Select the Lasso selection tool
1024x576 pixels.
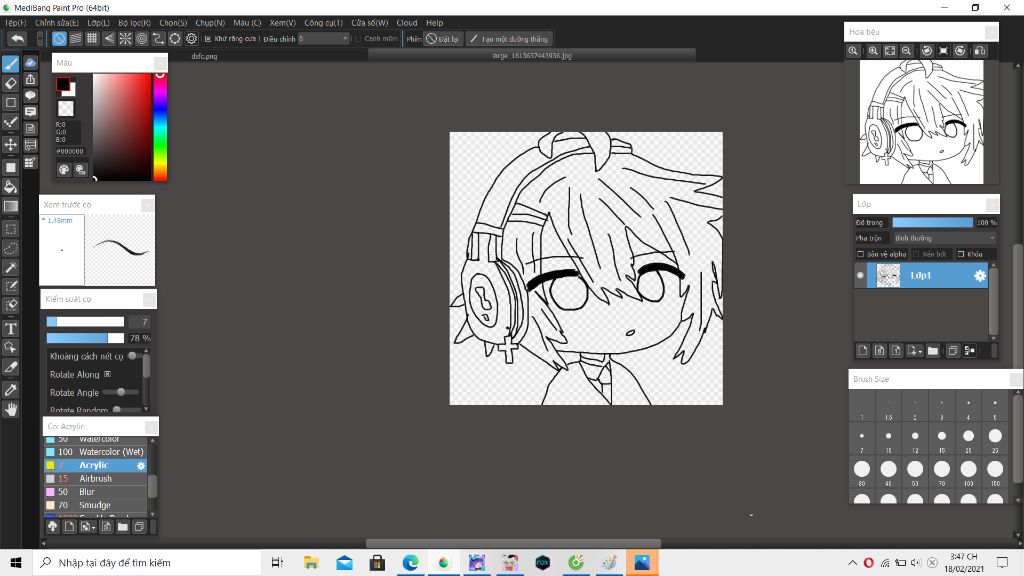(11, 248)
